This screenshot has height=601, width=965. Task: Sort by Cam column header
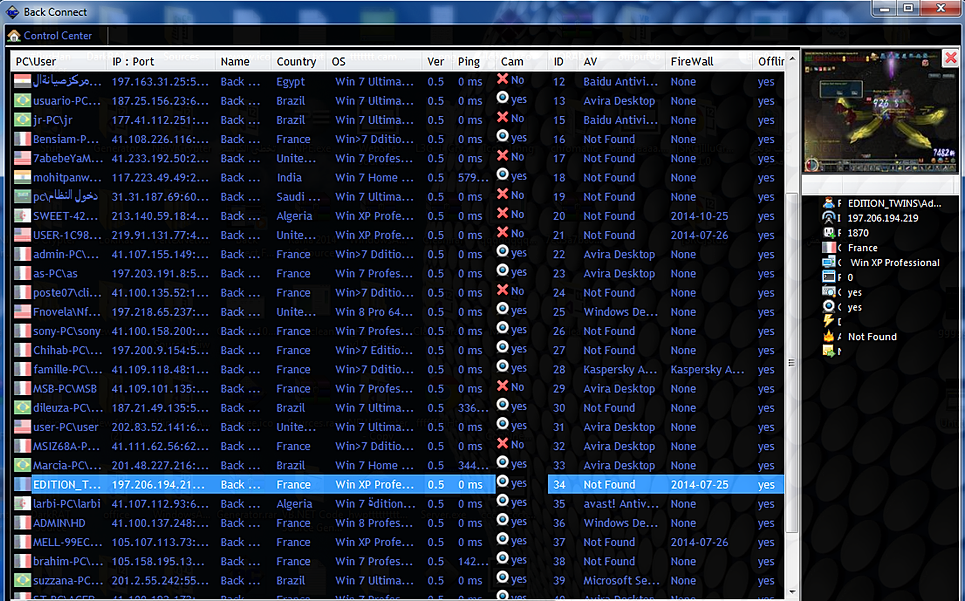(521, 62)
